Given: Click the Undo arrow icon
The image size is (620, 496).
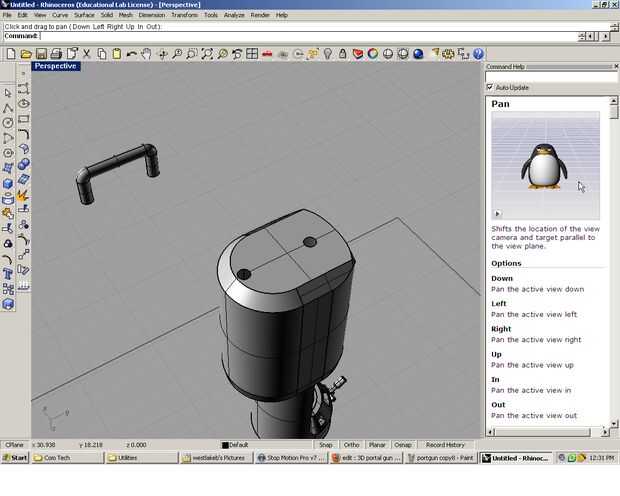Looking at the screenshot, I should point(131,54).
